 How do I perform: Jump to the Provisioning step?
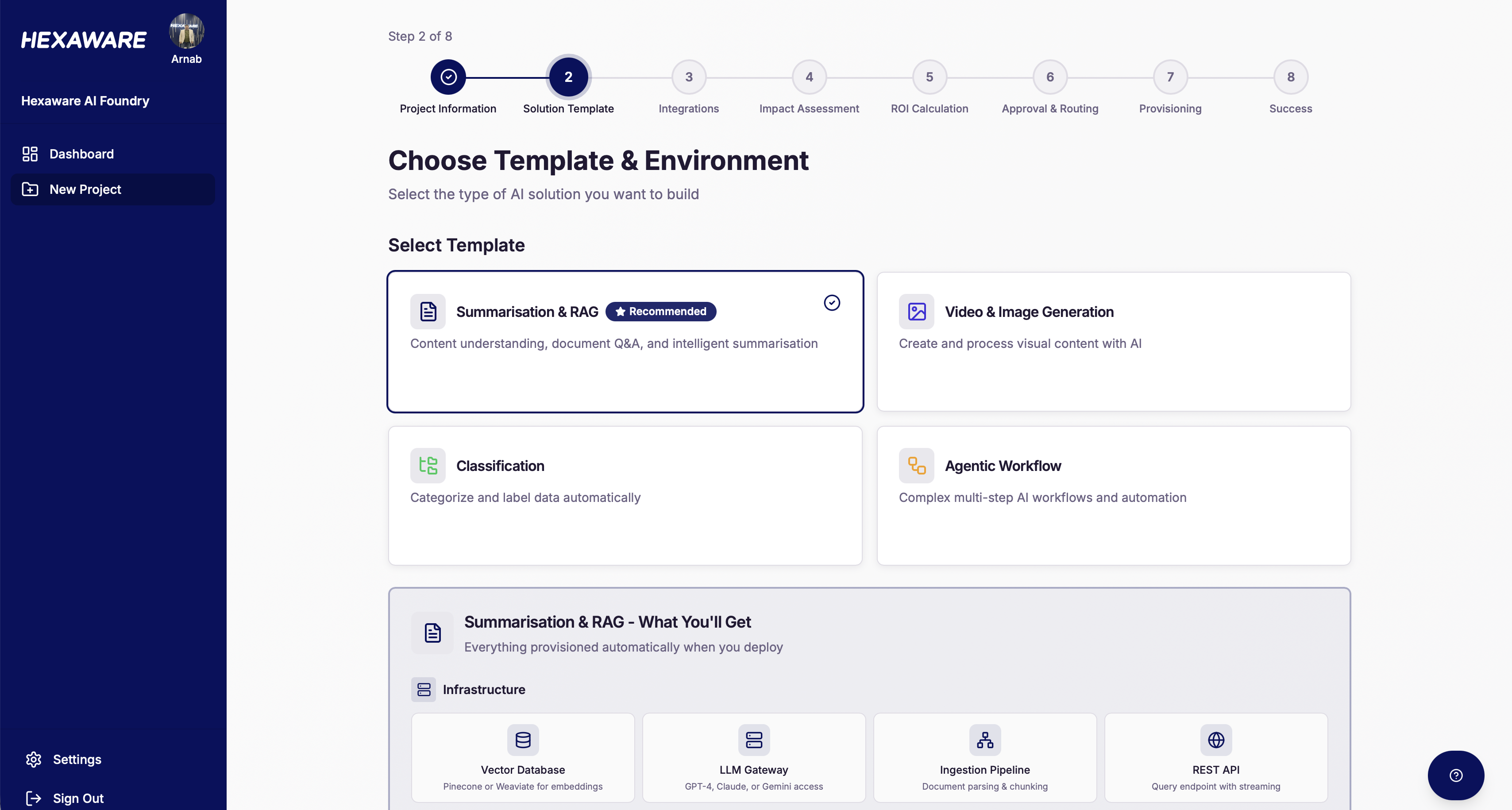point(1170,77)
